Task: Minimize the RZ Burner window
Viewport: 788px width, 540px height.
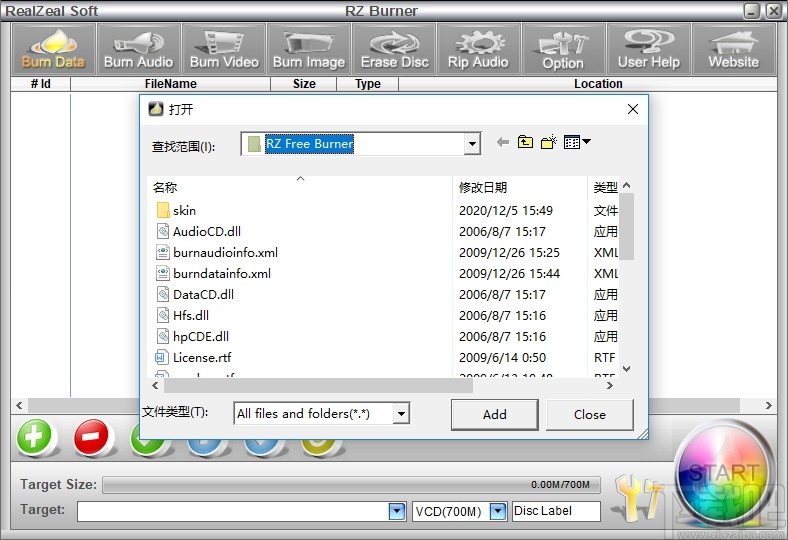Action: [x=752, y=11]
